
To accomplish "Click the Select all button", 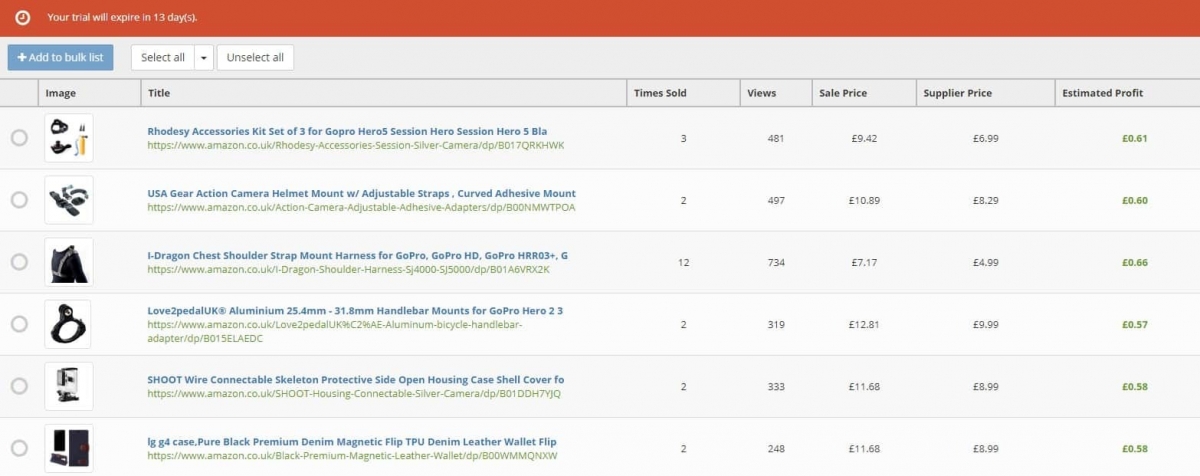I will coord(163,58).
